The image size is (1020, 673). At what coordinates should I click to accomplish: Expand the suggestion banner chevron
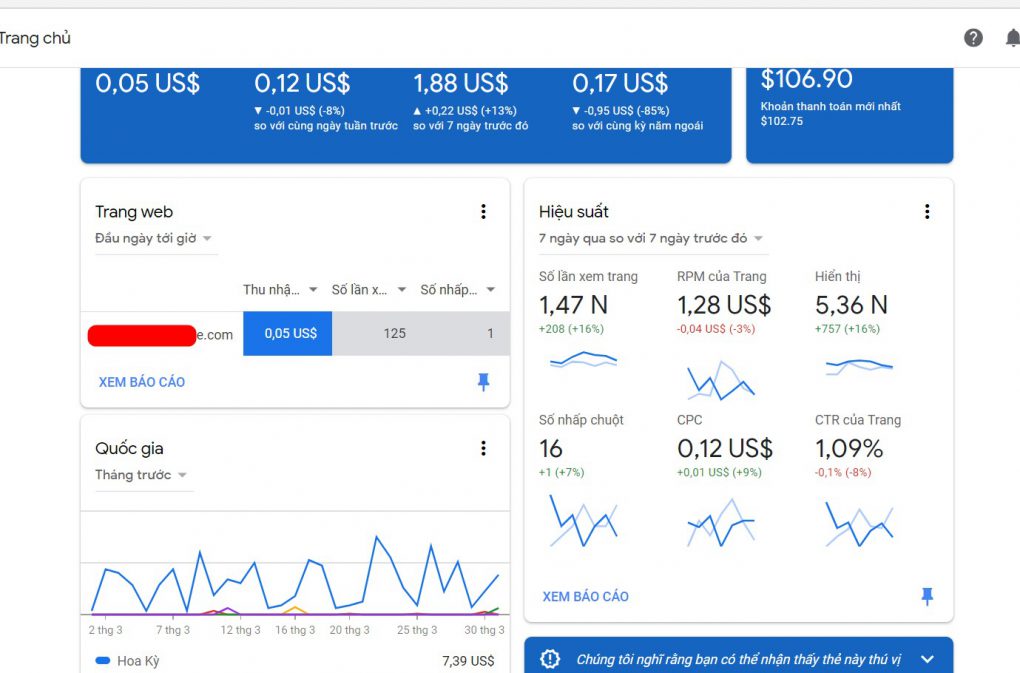click(x=927, y=659)
